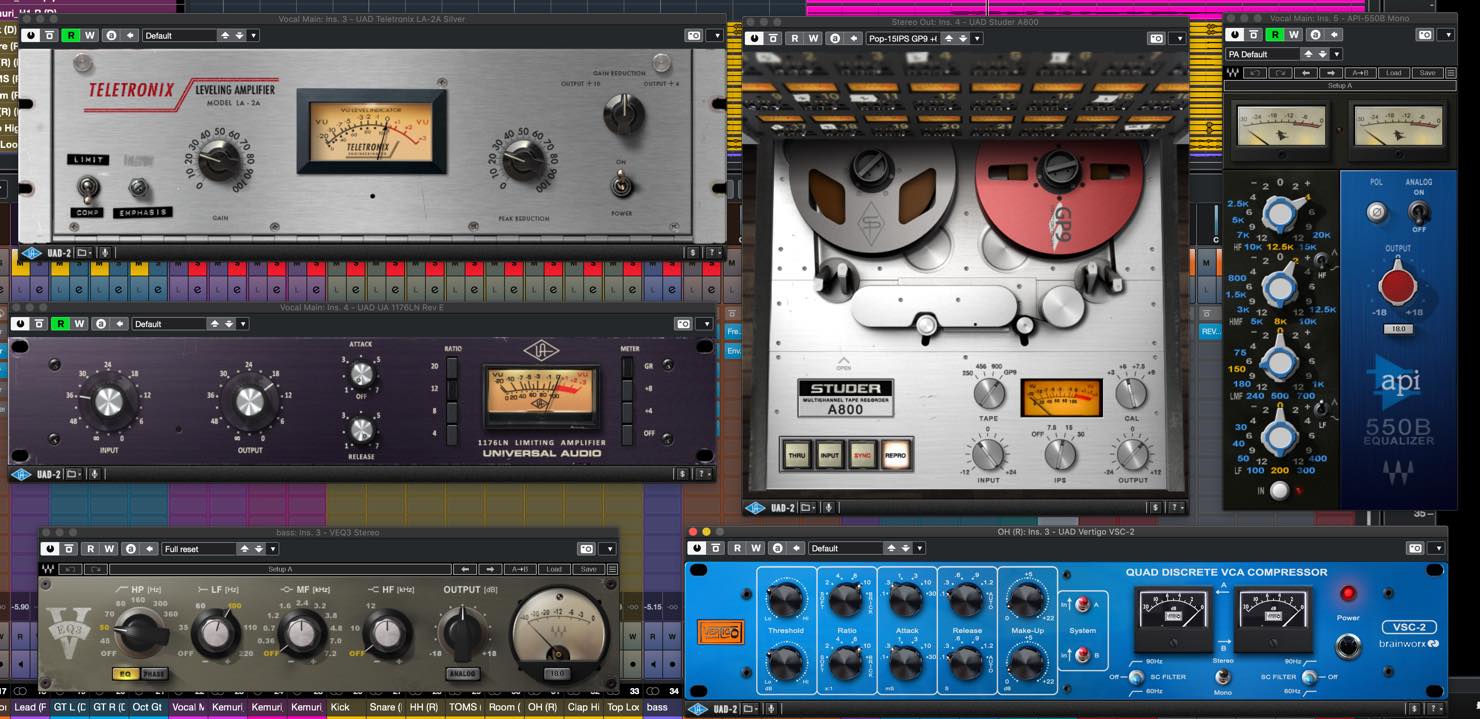This screenshot has width=1480, height=719.
Task: Open Full reset preset dropdown in VEQ3
Action: pos(272,549)
